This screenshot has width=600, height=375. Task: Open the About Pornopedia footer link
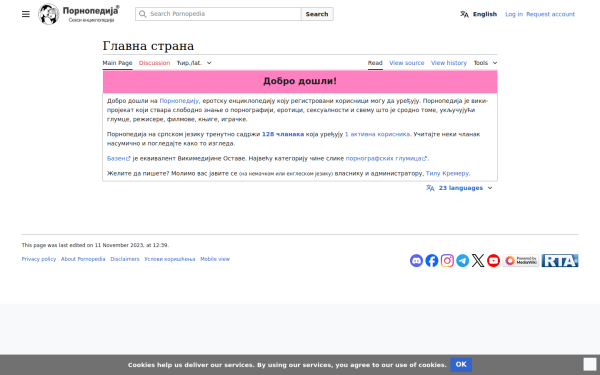pos(83,259)
